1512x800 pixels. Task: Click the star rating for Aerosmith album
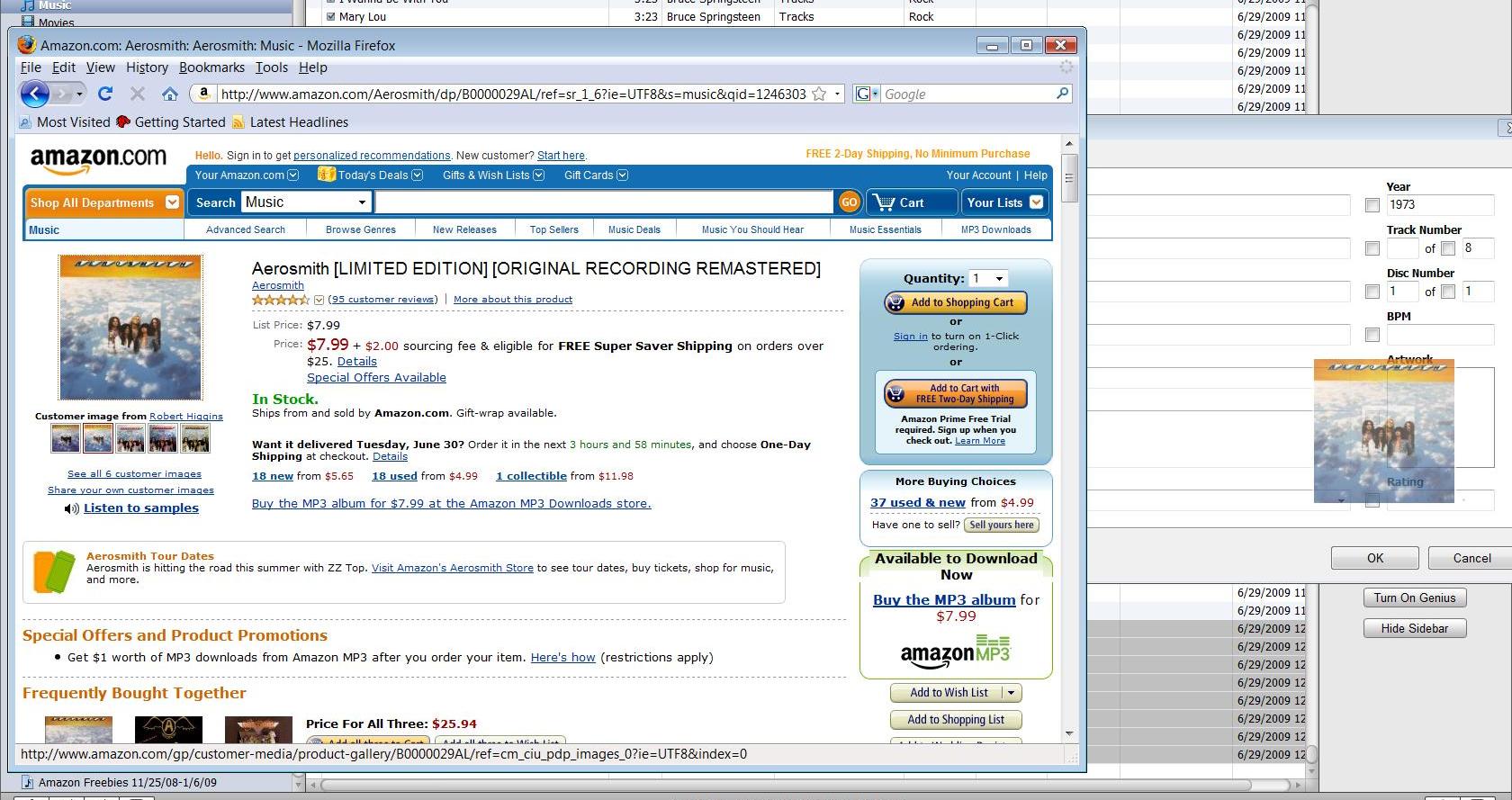tap(281, 300)
